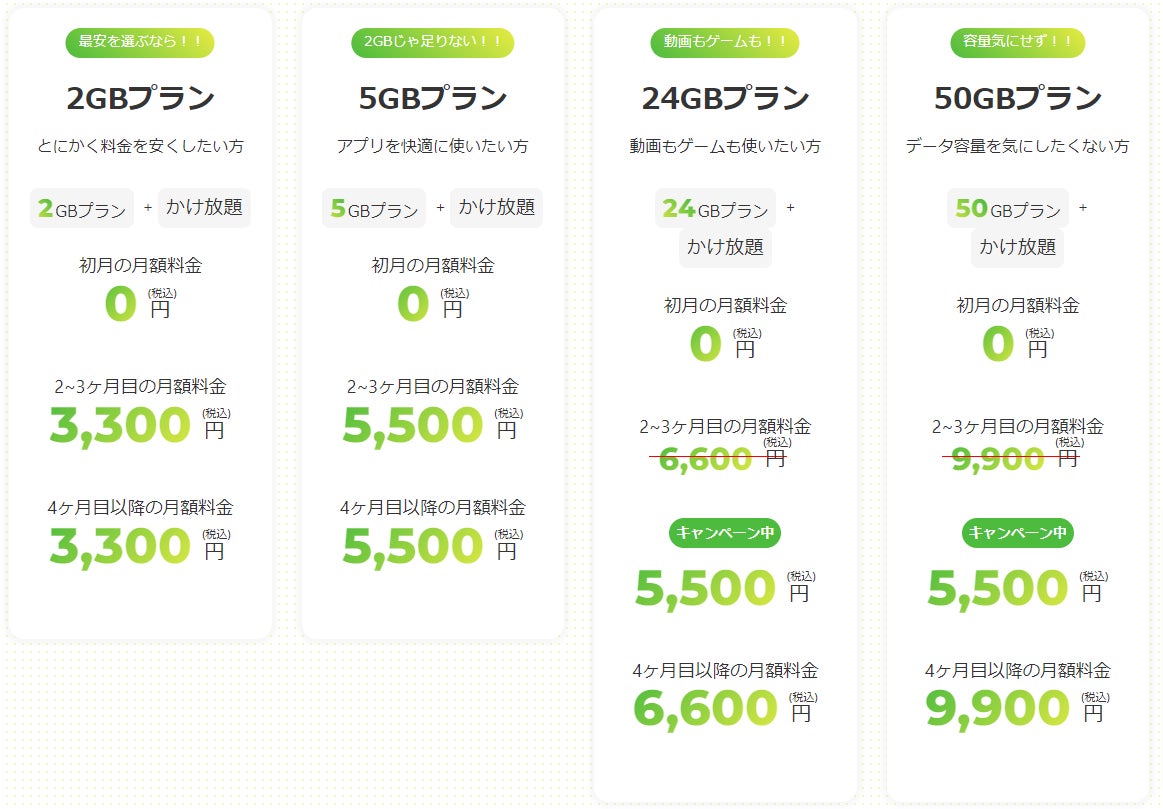Click the 最安を選ぶなら！！ badge
1163x809 pixels.
pyautogui.click(x=140, y=42)
